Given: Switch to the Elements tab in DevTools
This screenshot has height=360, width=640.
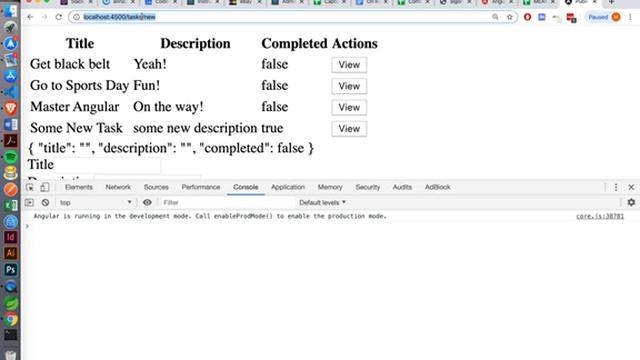Looking at the screenshot, I should 79,187.
